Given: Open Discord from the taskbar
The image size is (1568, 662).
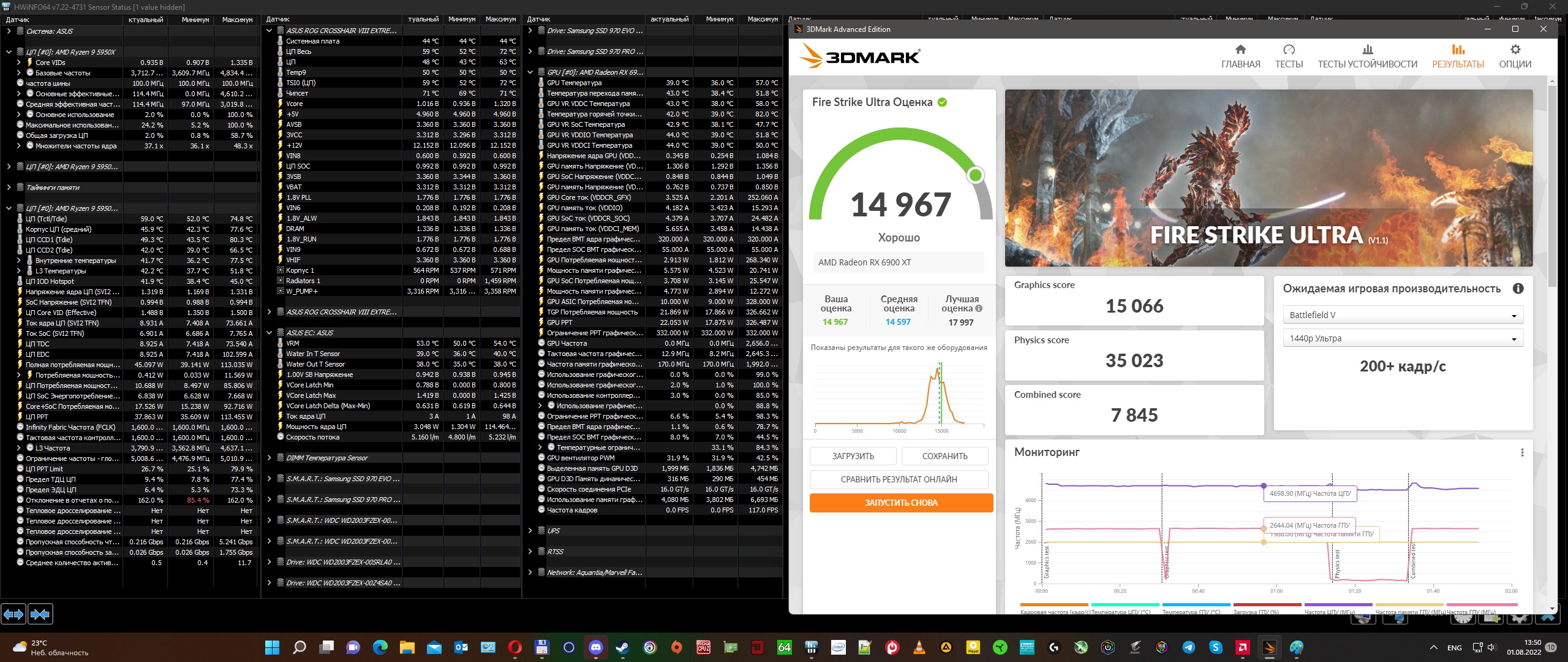Looking at the screenshot, I should pyautogui.click(x=596, y=647).
